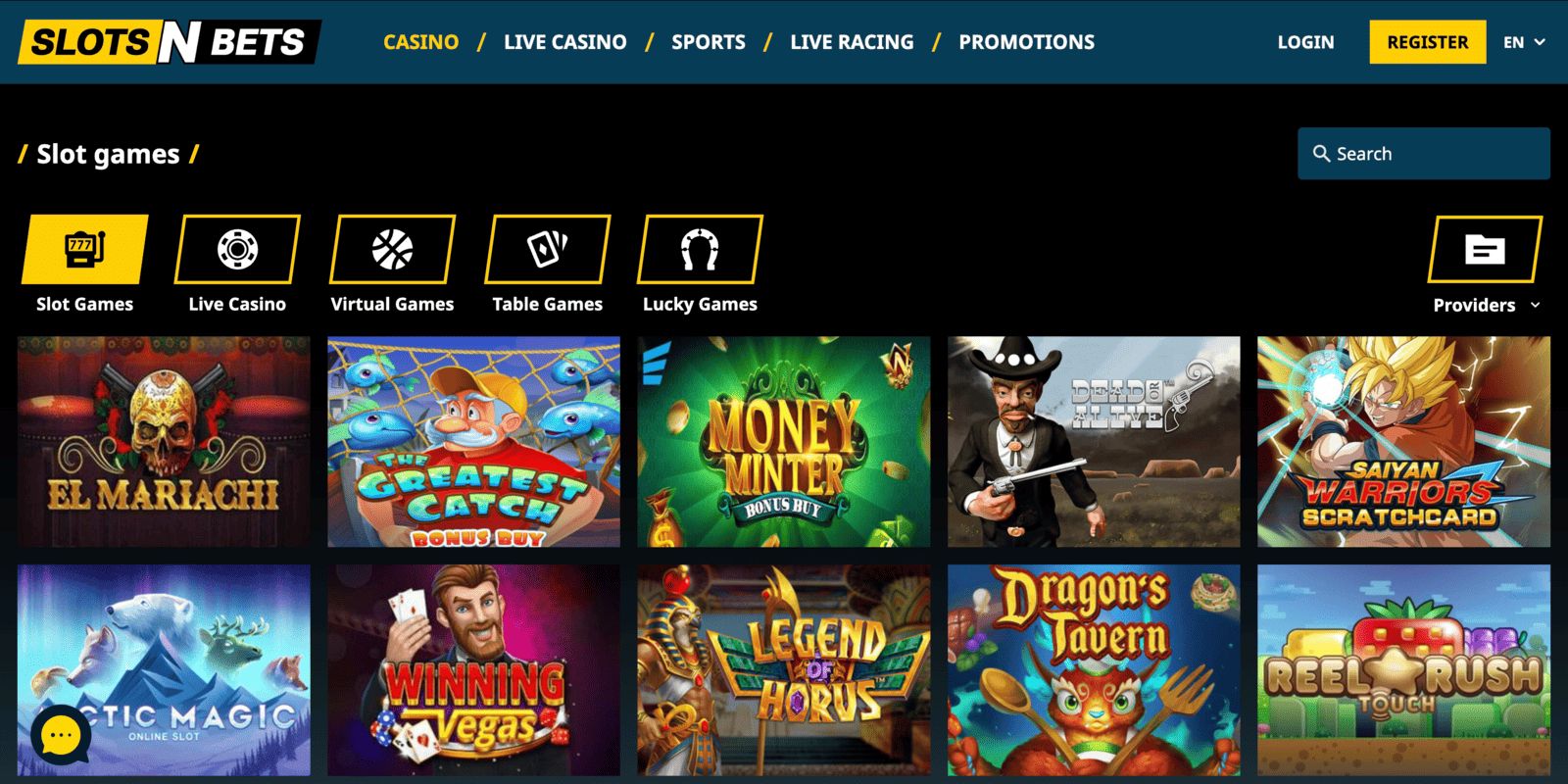
Task: Open the Sports menu item
Action: pos(709,42)
